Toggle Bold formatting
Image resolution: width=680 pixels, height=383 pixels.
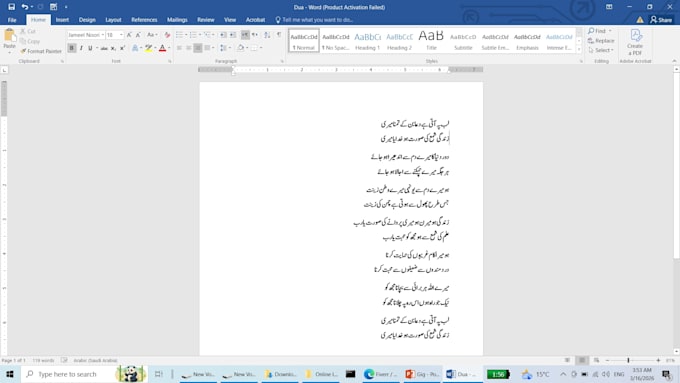click(x=72, y=48)
